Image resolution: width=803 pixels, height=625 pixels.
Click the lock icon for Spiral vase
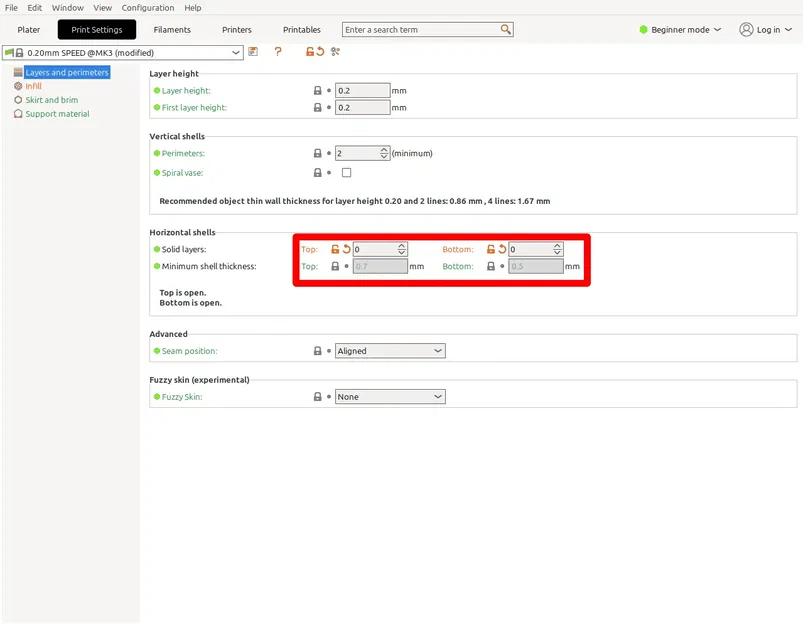(318, 173)
